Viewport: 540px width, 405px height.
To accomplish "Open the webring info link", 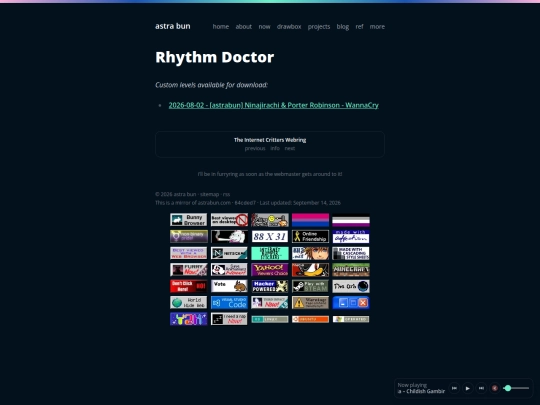I will (275, 148).
